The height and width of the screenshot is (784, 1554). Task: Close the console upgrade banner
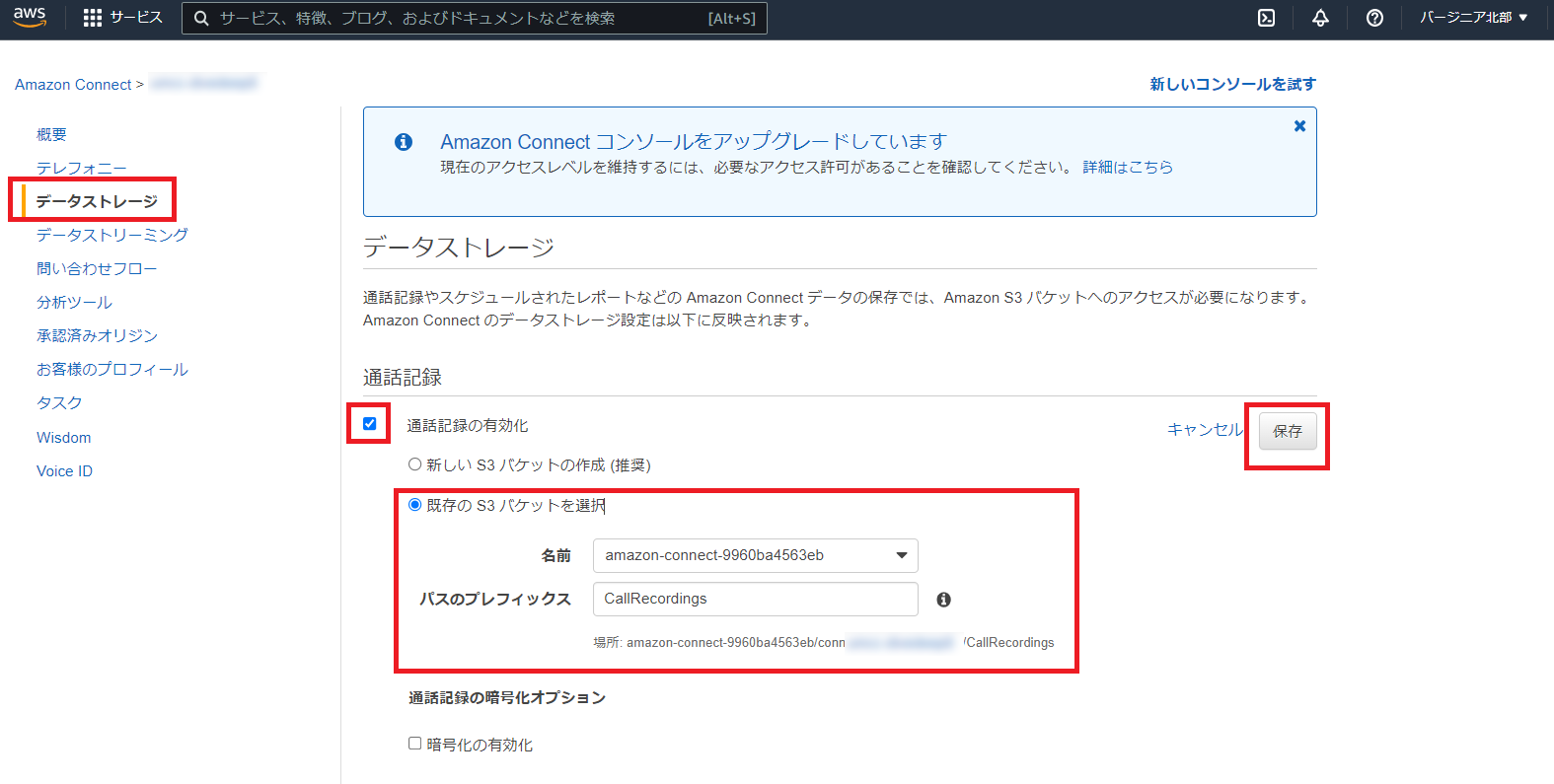tap(1299, 125)
